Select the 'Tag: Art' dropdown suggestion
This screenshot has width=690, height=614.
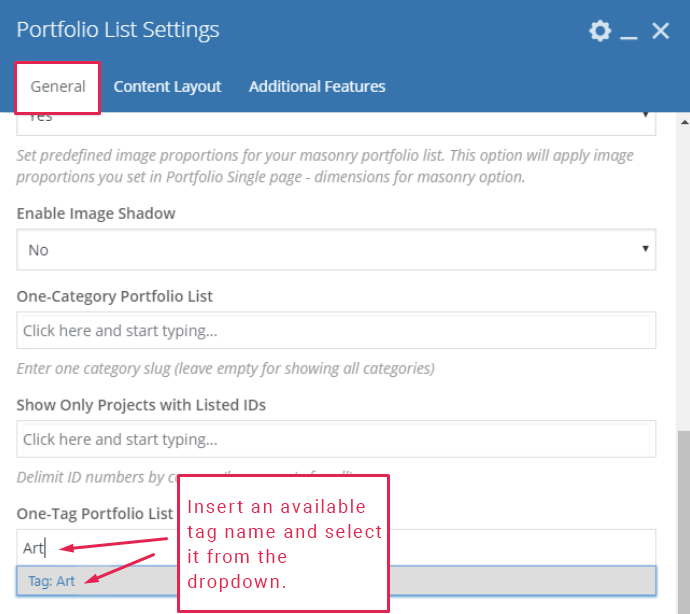point(52,581)
